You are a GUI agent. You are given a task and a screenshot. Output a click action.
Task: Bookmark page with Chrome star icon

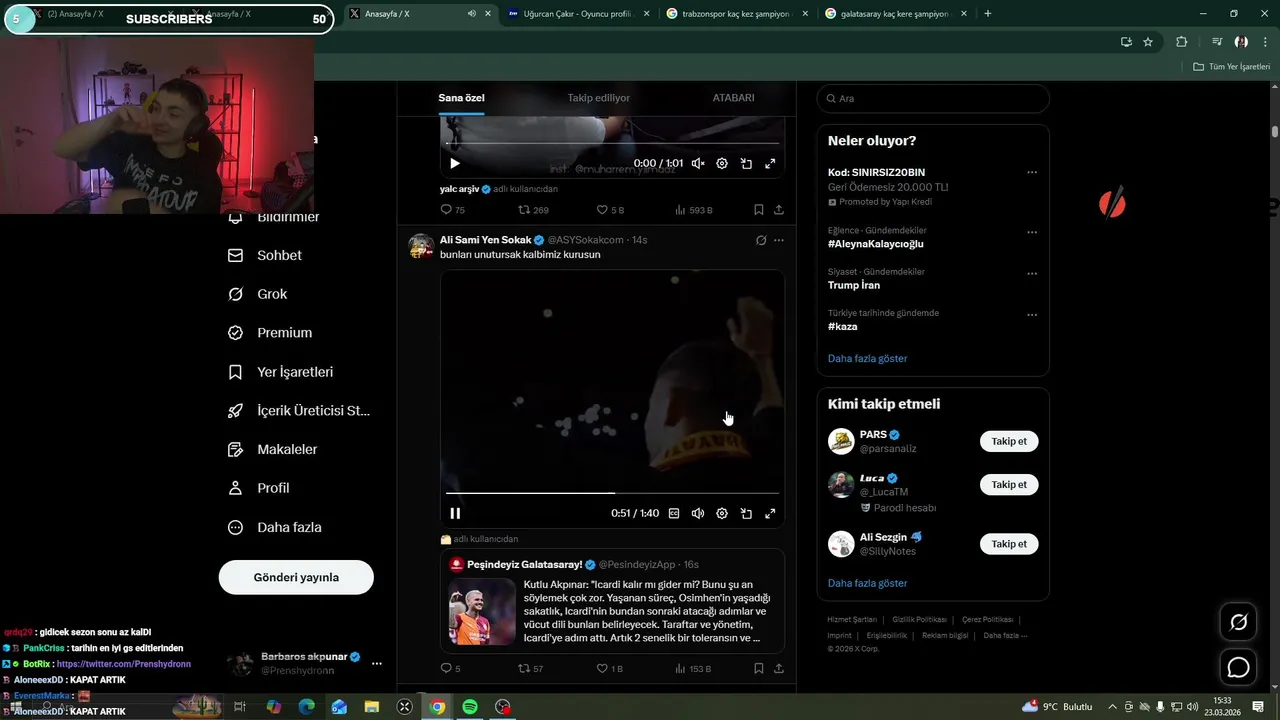click(1148, 42)
